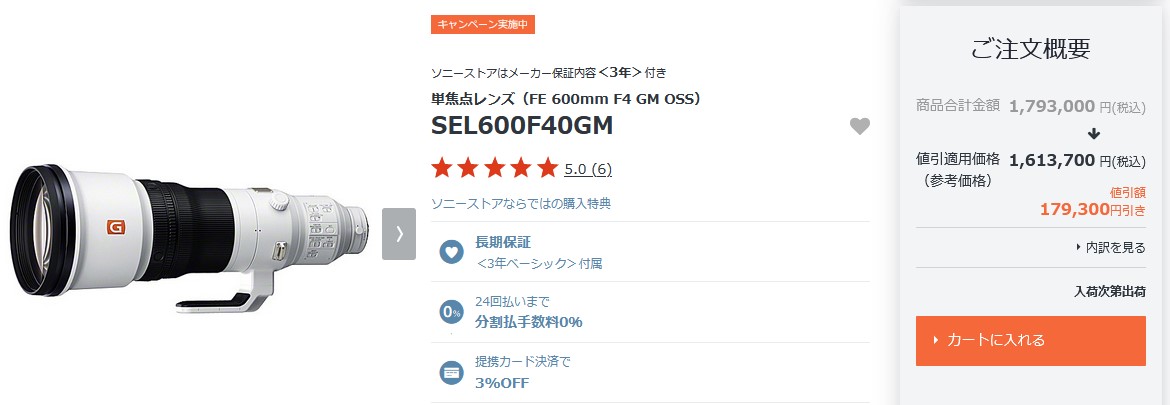Click the 179,300円引き discount amount
The image size is (1170, 405).
tap(1092, 210)
